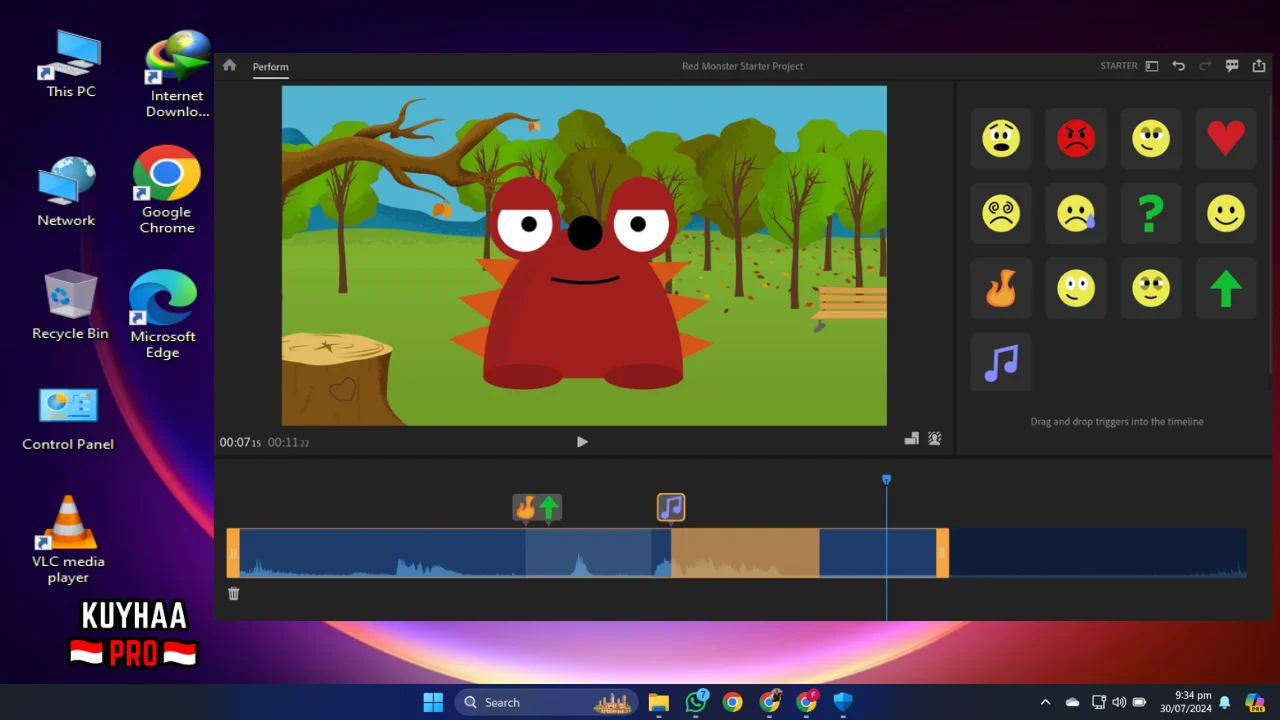The image size is (1280, 720).
Task: Toggle the camera tracking puppet icon
Action: pos(935,439)
